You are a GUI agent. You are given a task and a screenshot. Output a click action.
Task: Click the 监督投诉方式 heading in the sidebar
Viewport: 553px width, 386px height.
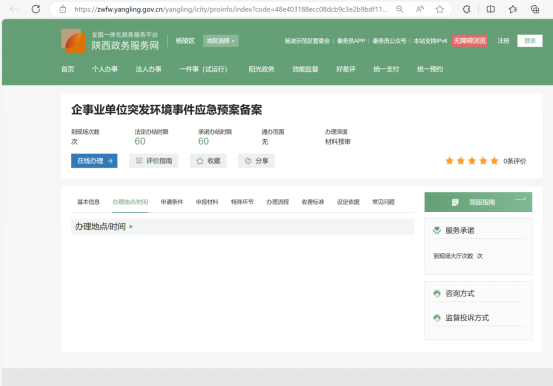[x=467, y=318]
